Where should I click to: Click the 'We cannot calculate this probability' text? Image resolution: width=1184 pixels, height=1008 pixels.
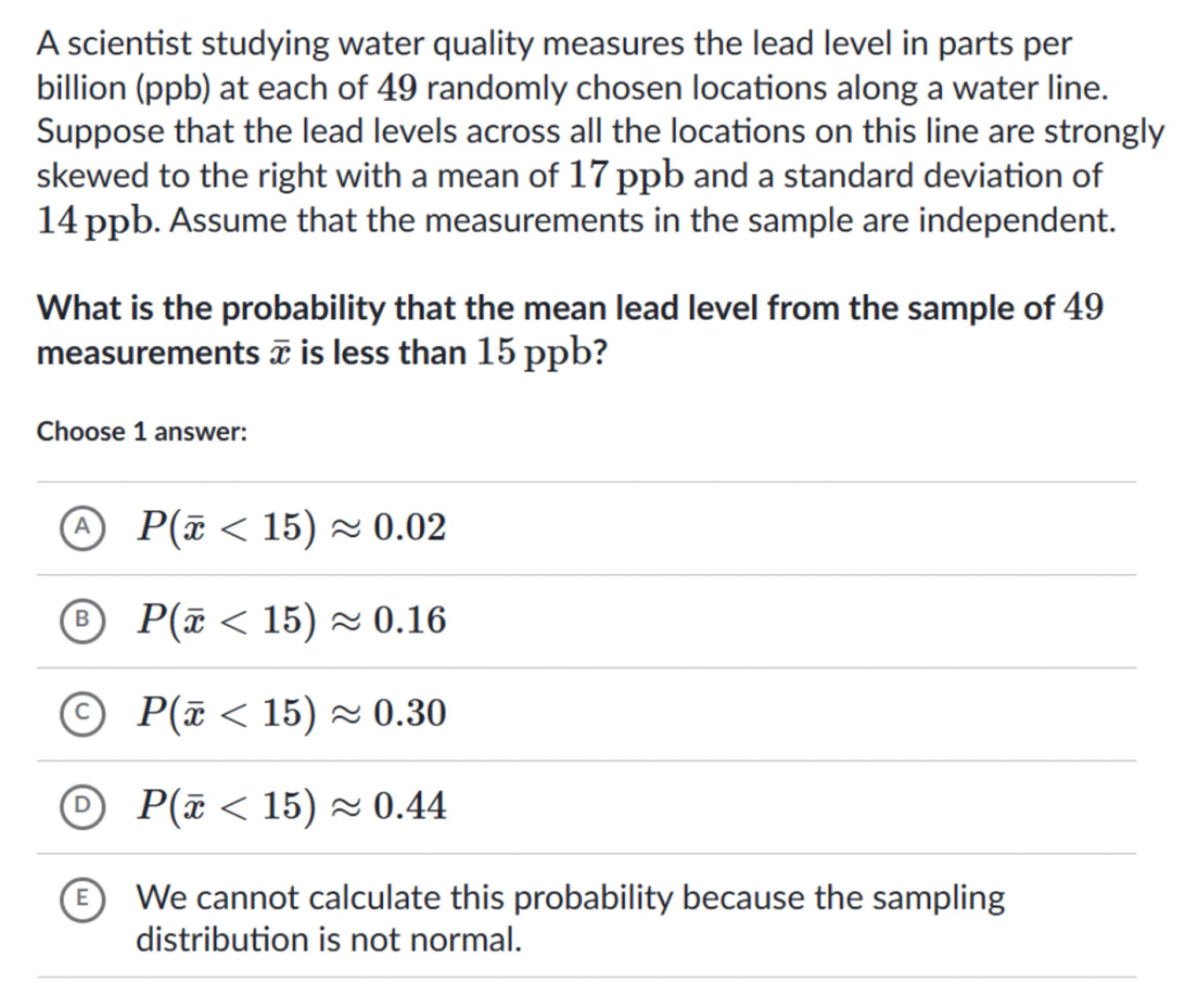569,899
